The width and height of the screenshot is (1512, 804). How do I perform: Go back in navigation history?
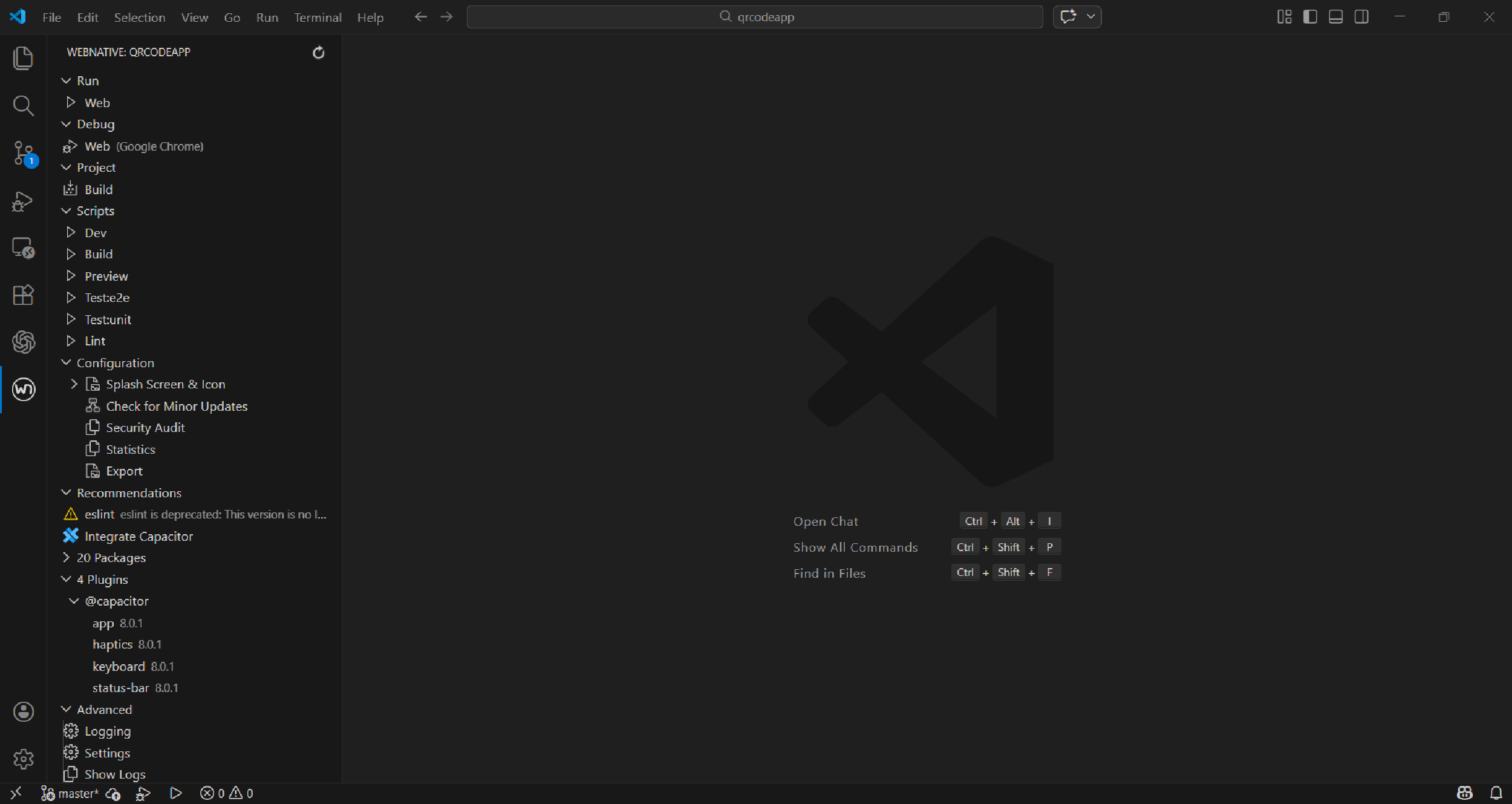(421, 17)
